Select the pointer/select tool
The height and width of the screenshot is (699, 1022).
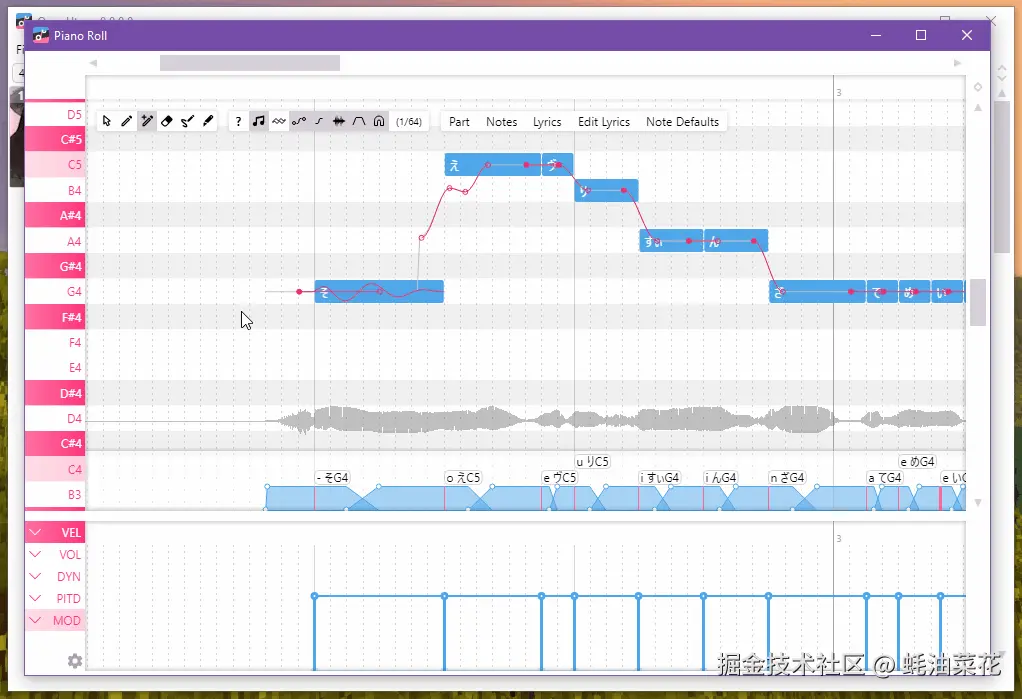click(x=107, y=120)
